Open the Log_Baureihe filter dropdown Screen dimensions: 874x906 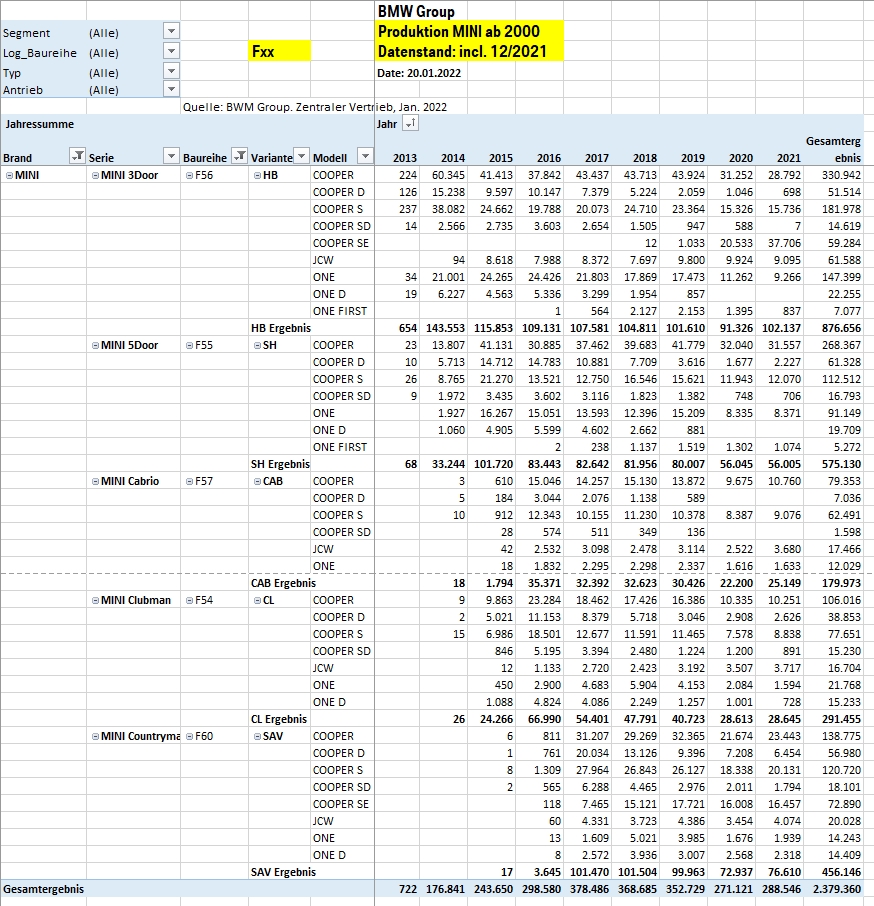click(x=171, y=51)
